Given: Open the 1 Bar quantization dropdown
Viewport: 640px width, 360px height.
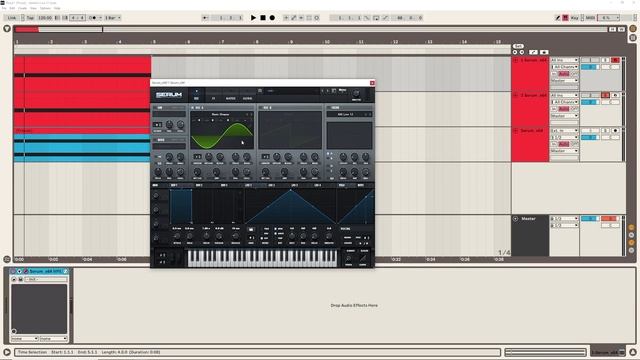Looking at the screenshot, I should (x=113, y=18).
